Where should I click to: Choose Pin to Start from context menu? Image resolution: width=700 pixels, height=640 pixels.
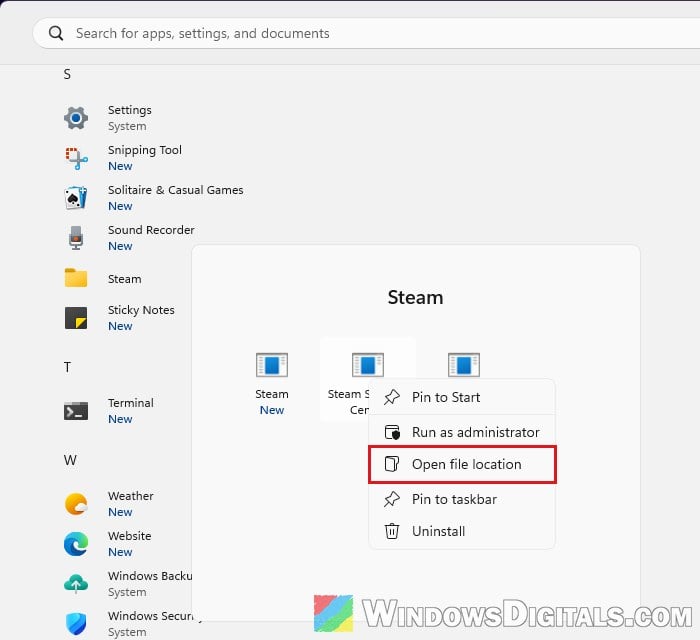pyautogui.click(x=462, y=397)
